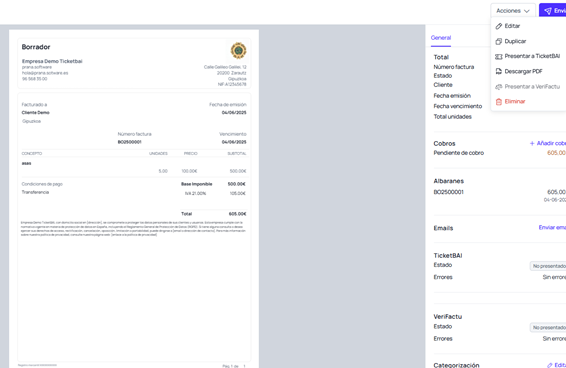The width and height of the screenshot is (566, 368).
Task: Click the plus icon beside Añadir cobro
Action: 532,143
